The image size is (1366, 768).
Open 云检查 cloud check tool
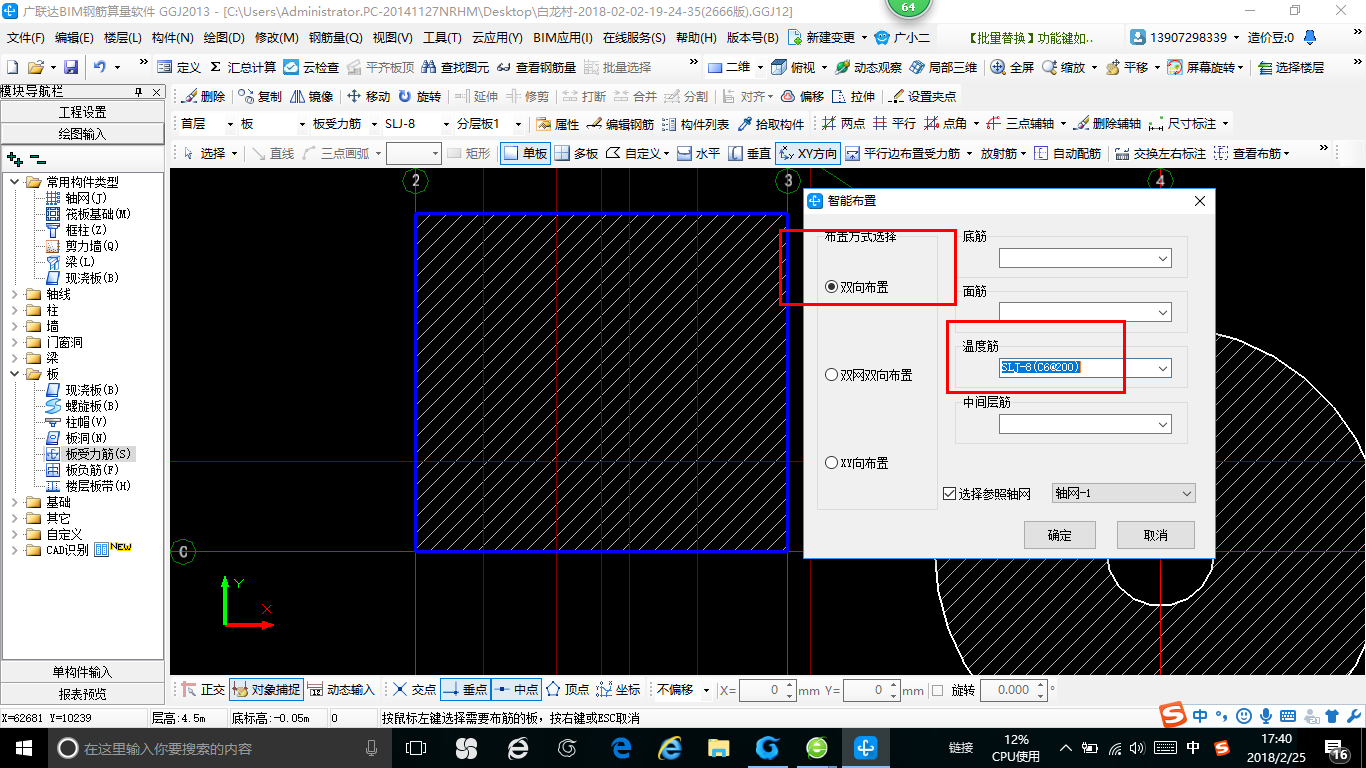[x=311, y=67]
